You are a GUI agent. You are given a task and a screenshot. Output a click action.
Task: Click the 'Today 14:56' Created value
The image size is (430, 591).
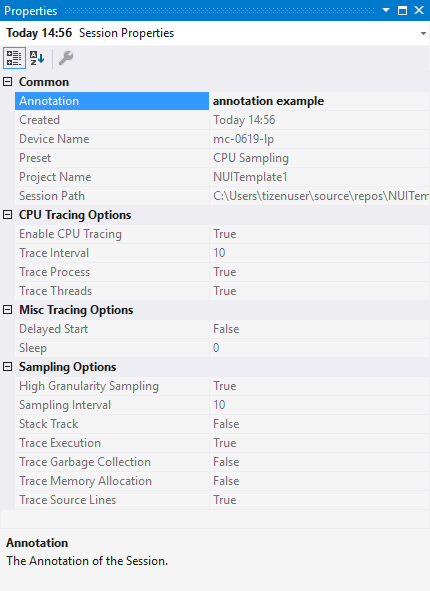(x=244, y=120)
